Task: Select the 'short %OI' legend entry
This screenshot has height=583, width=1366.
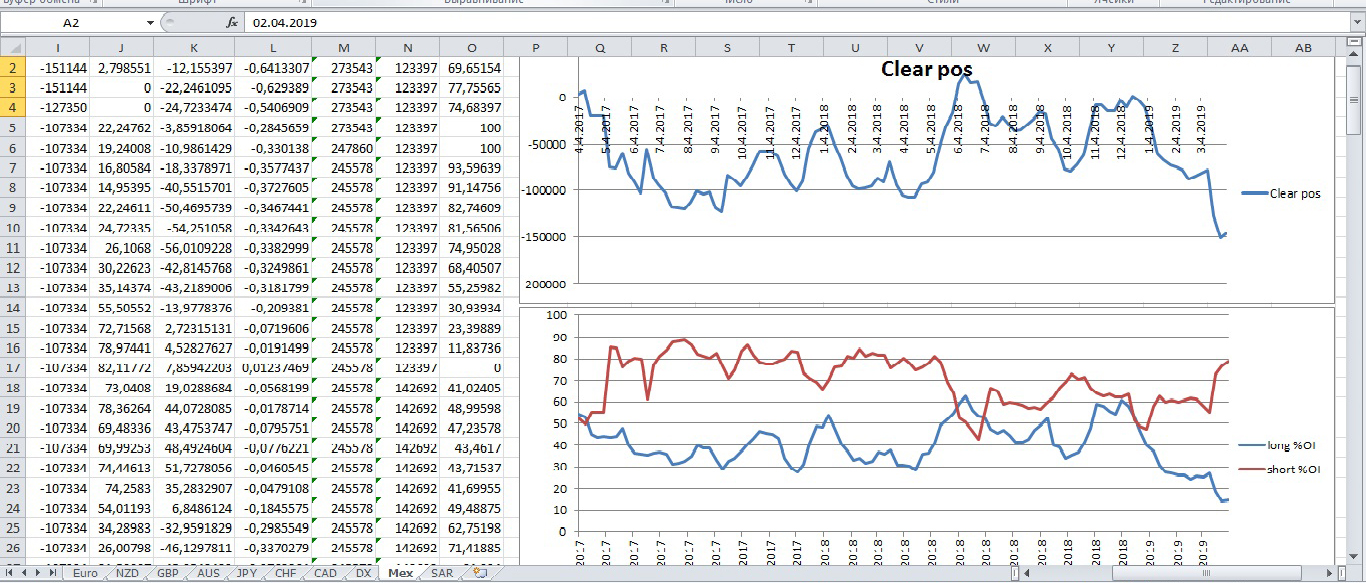Action: (x=1279, y=469)
